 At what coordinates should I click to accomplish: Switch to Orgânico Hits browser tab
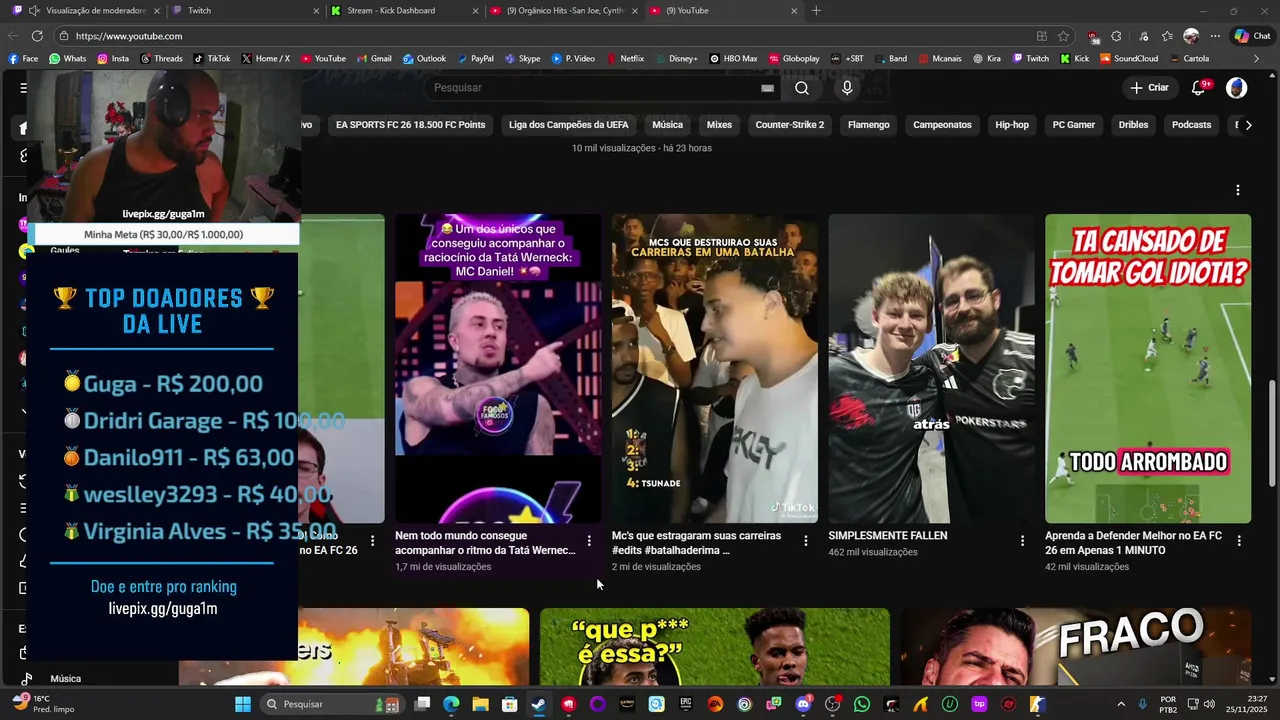(x=565, y=11)
